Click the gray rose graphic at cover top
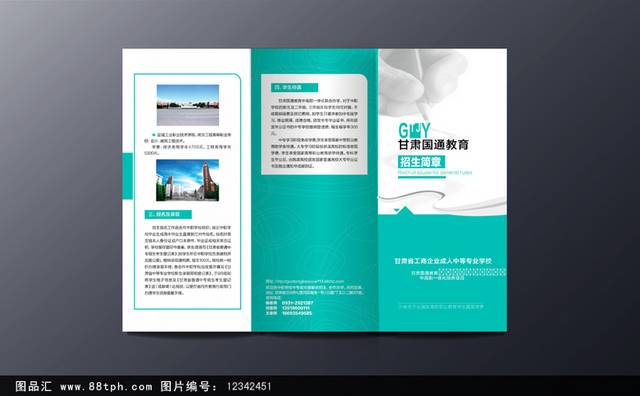Image resolution: width=640 pixels, height=396 pixels. (x=423, y=82)
